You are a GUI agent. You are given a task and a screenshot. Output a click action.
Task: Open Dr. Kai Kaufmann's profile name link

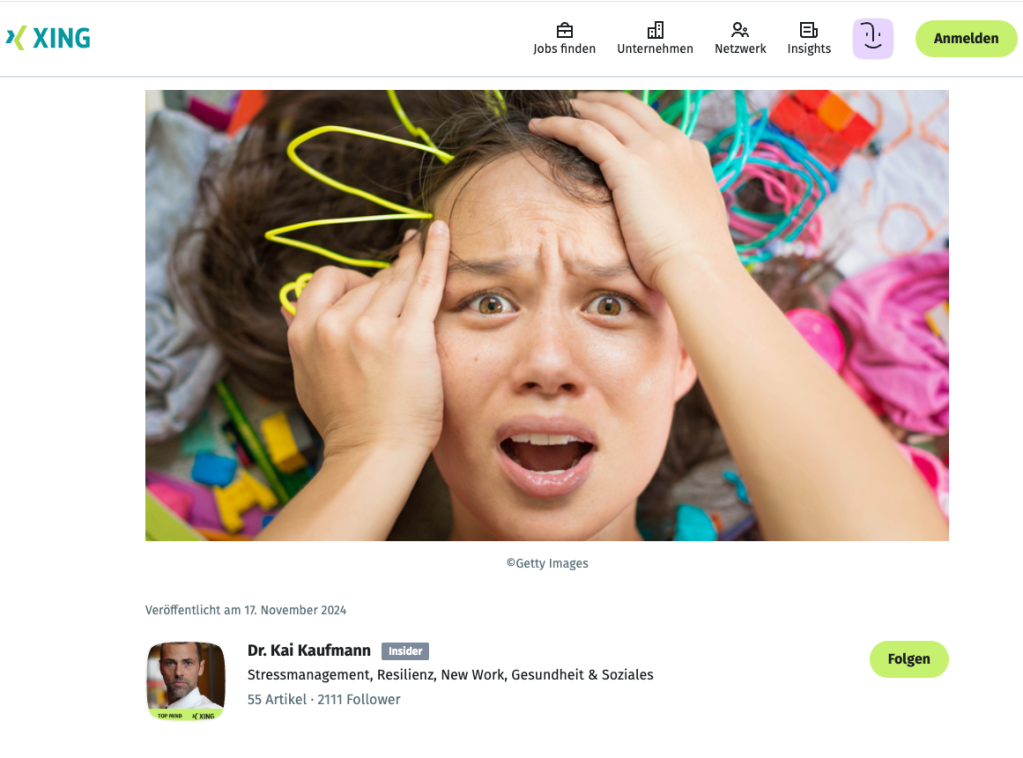309,650
